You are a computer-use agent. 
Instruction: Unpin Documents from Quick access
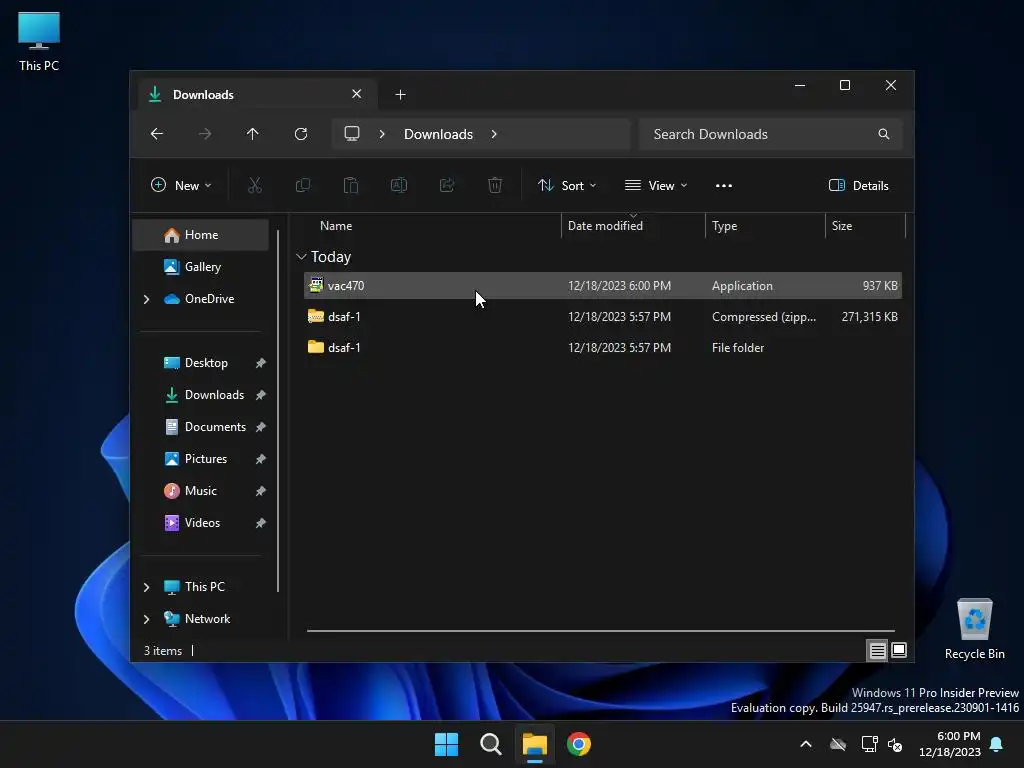click(261, 427)
